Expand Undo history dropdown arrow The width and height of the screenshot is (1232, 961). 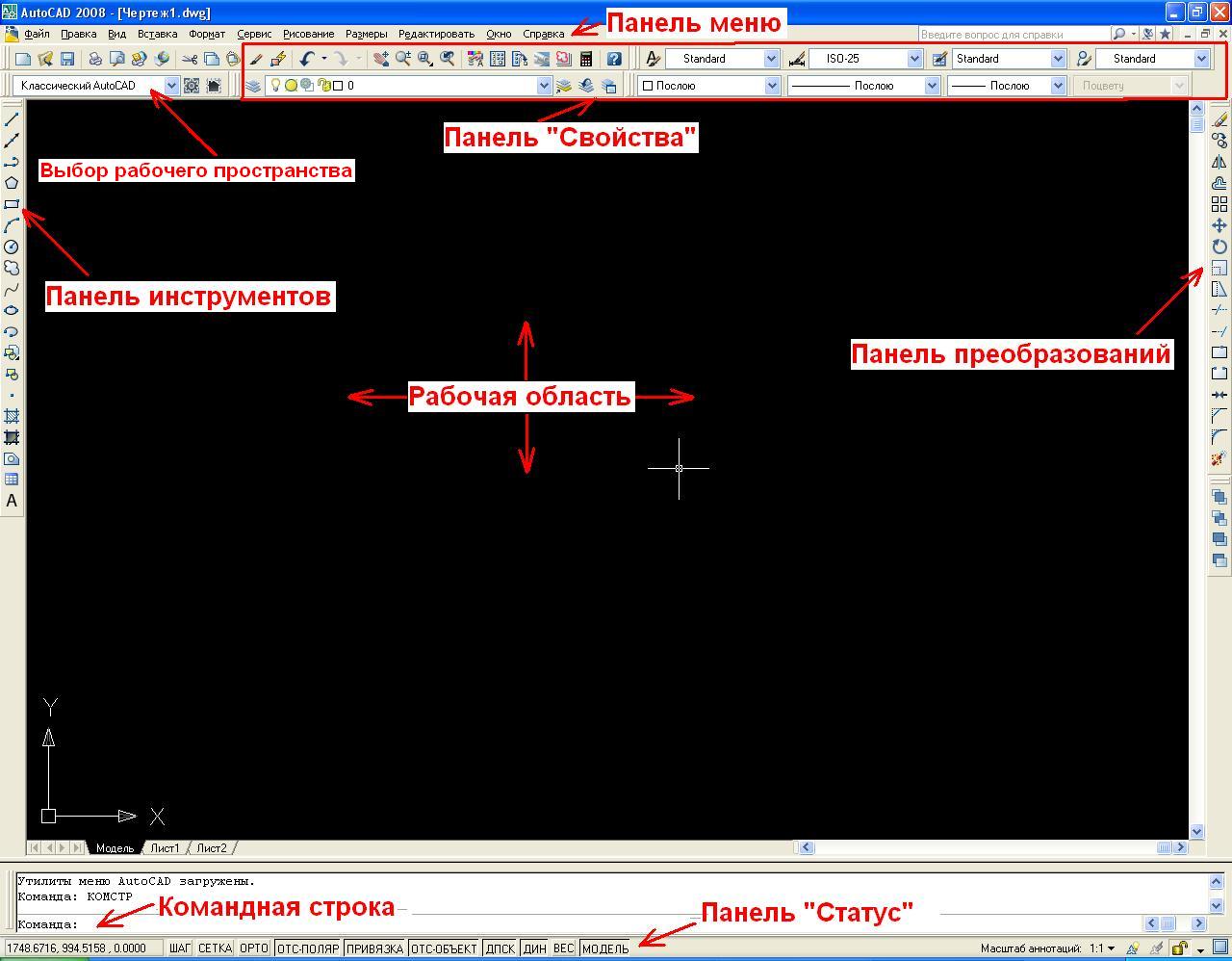(x=323, y=59)
